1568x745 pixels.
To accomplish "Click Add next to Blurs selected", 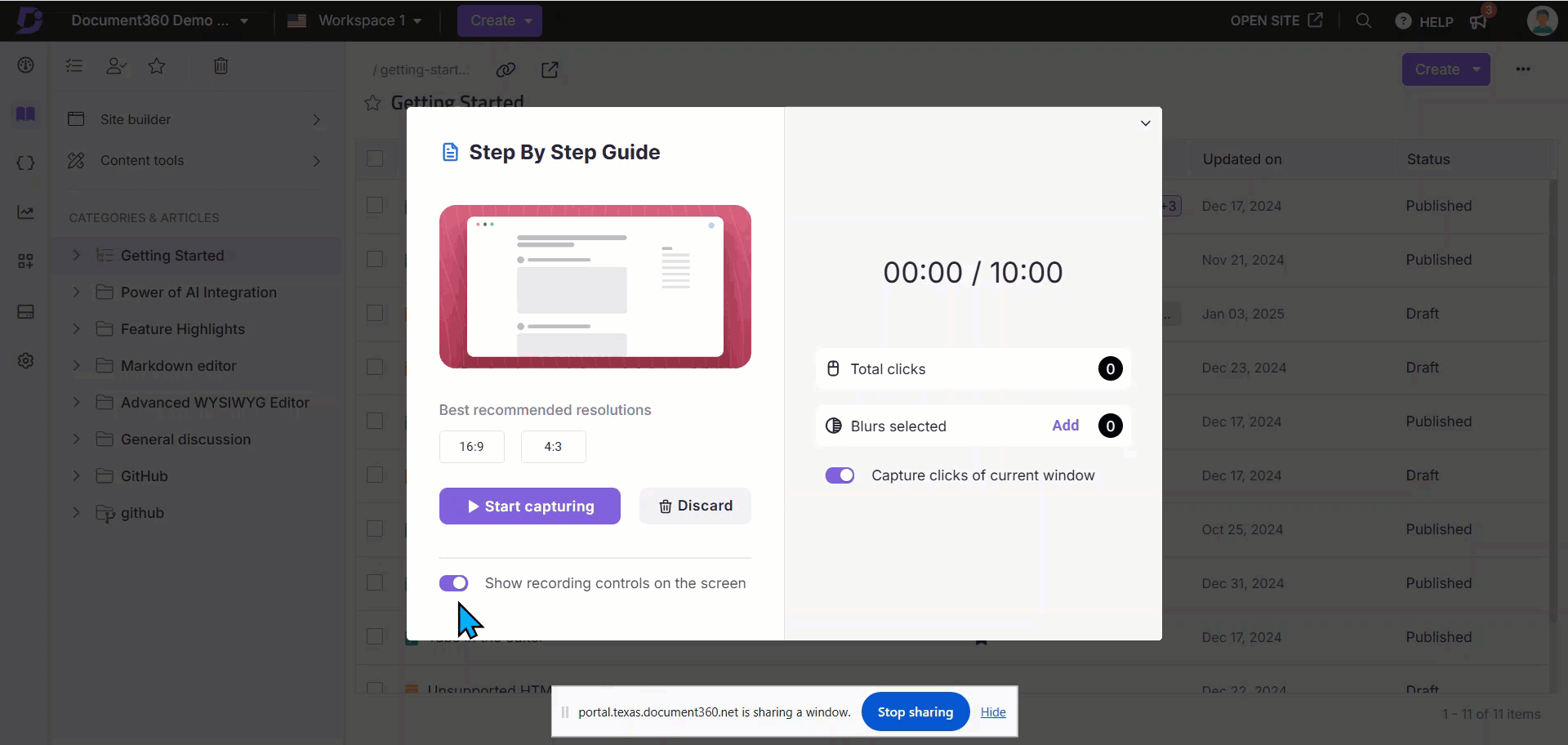I will [1065, 426].
